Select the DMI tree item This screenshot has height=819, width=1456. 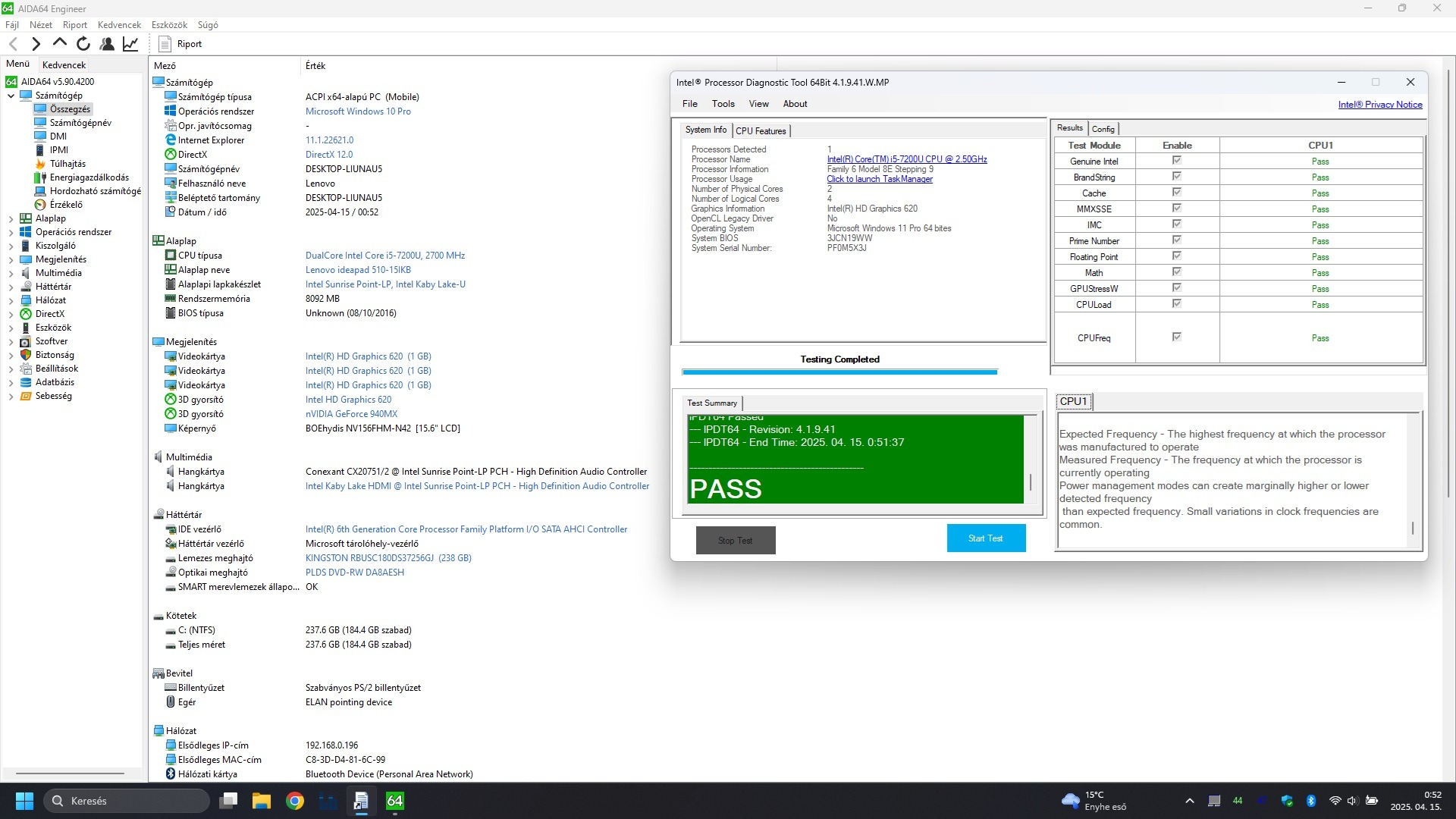[x=58, y=136]
